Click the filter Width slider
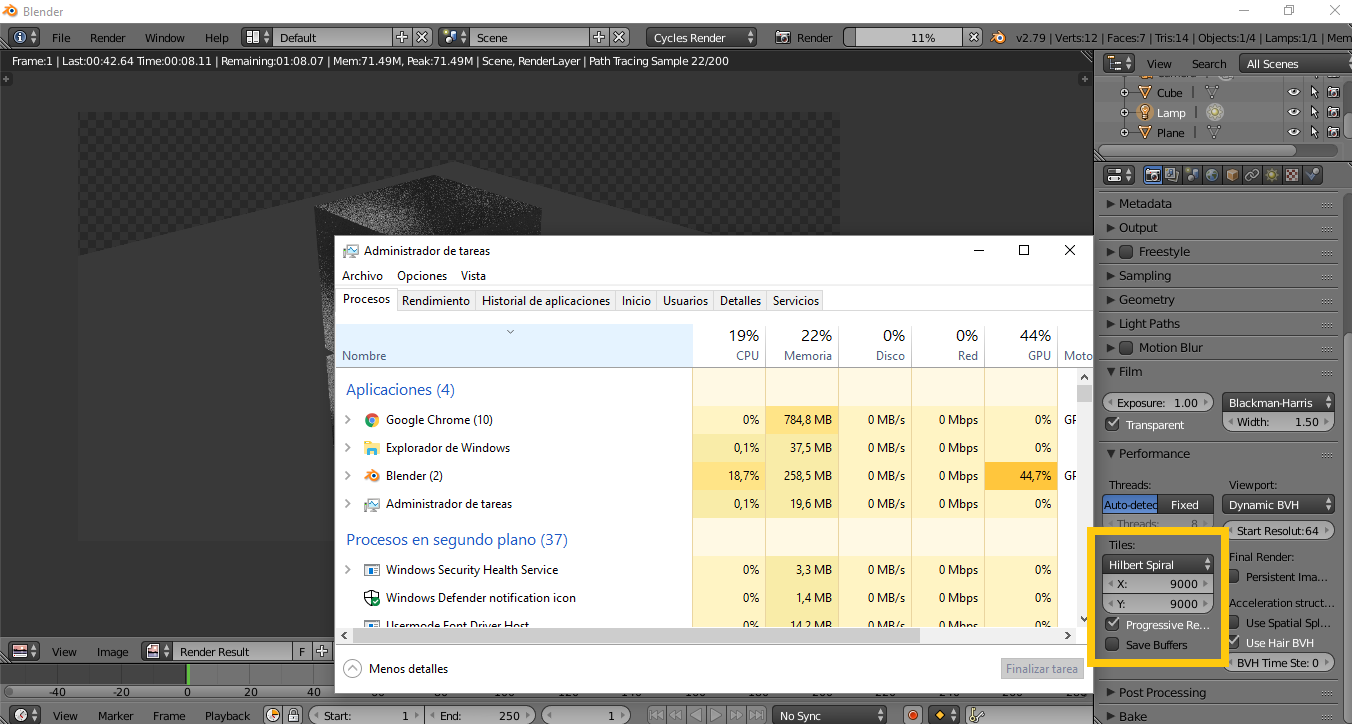1352x724 pixels. tap(1278, 422)
